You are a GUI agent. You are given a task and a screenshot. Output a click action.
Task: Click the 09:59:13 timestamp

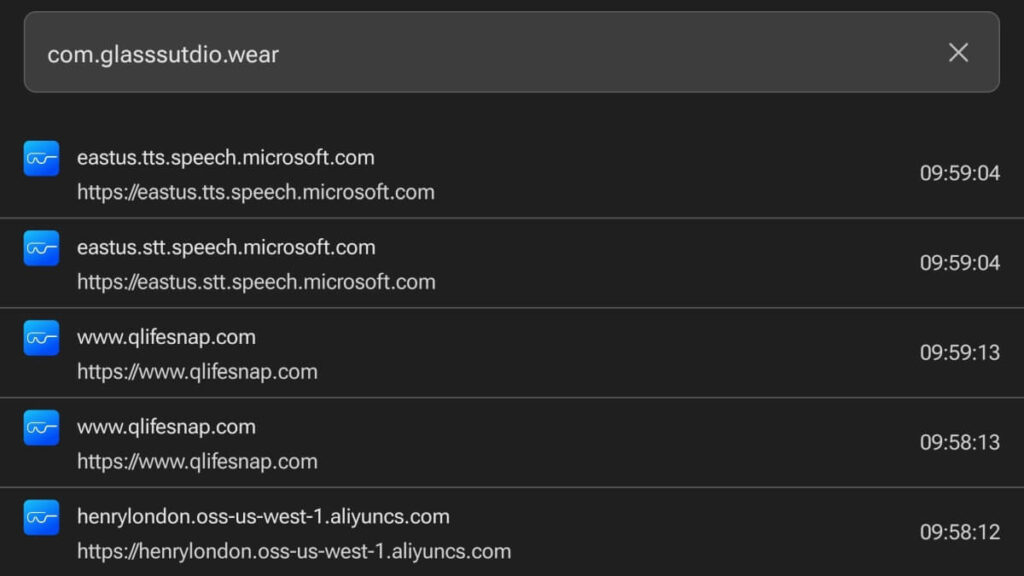pyautogui.click(x=959, y=353)
